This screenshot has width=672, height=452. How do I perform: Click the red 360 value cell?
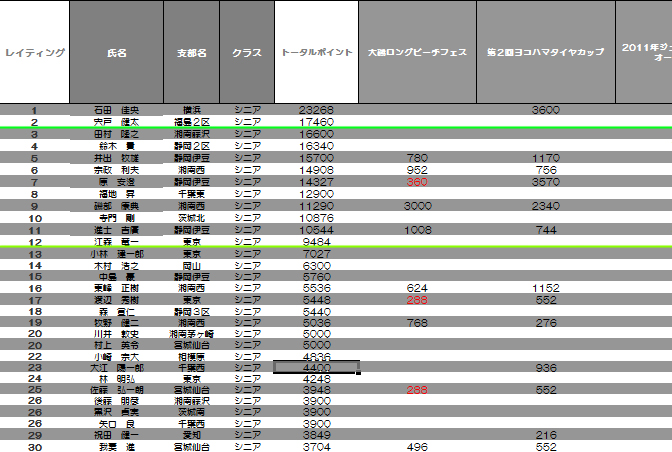tap(417, 182)
